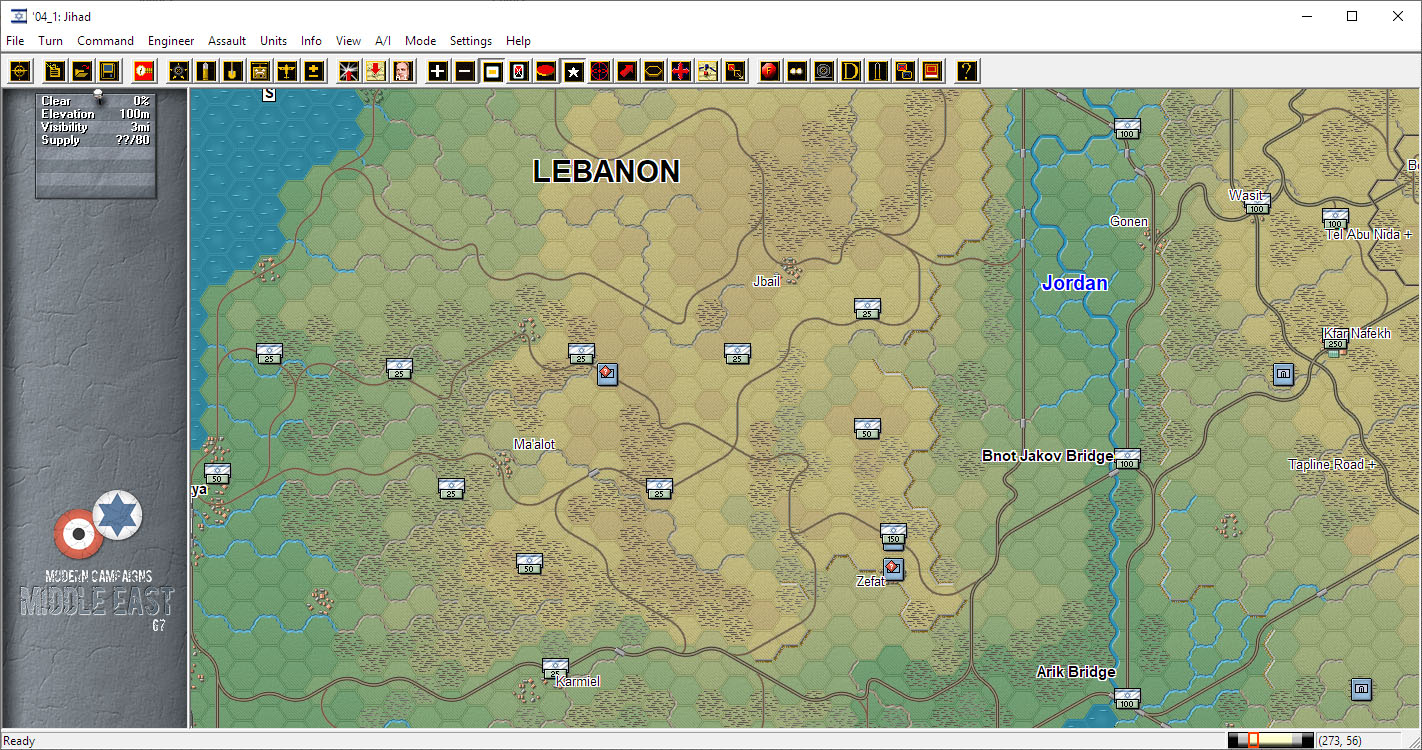Open the Settings menu
1422x750 pixels.
point(471,41)
